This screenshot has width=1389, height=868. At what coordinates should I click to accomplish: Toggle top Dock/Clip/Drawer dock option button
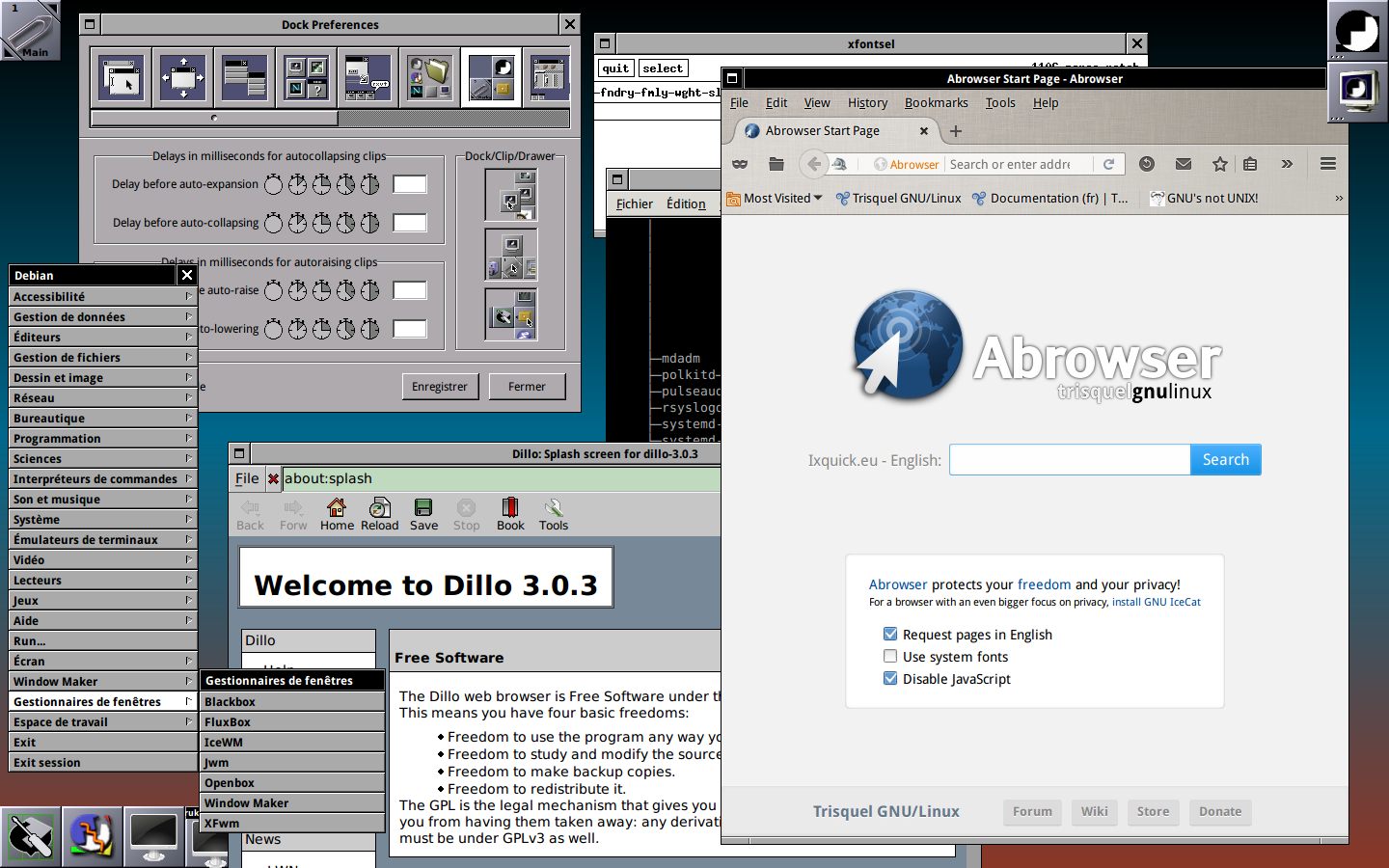511,195
